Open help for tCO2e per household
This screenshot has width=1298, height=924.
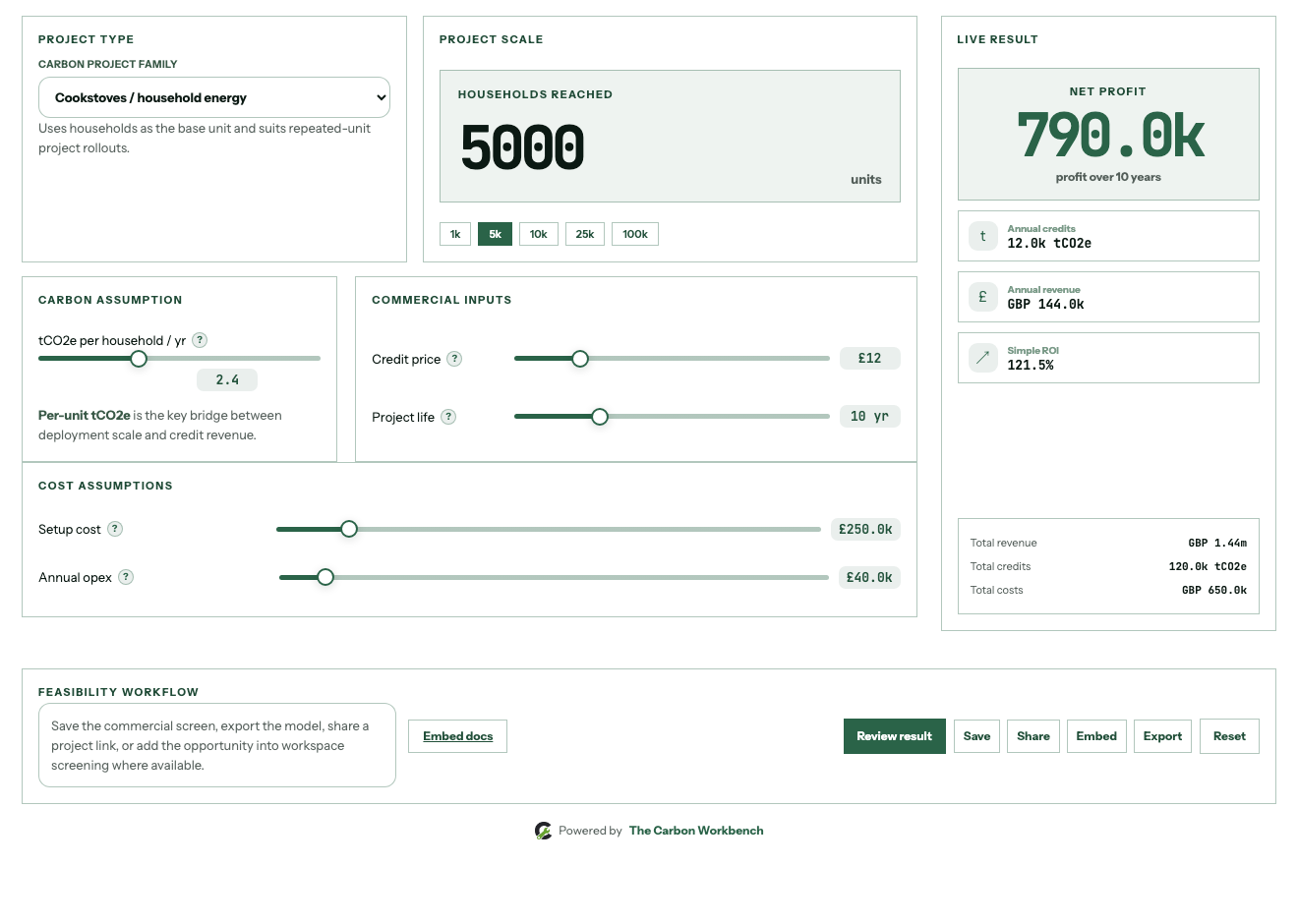coord(200,340)
